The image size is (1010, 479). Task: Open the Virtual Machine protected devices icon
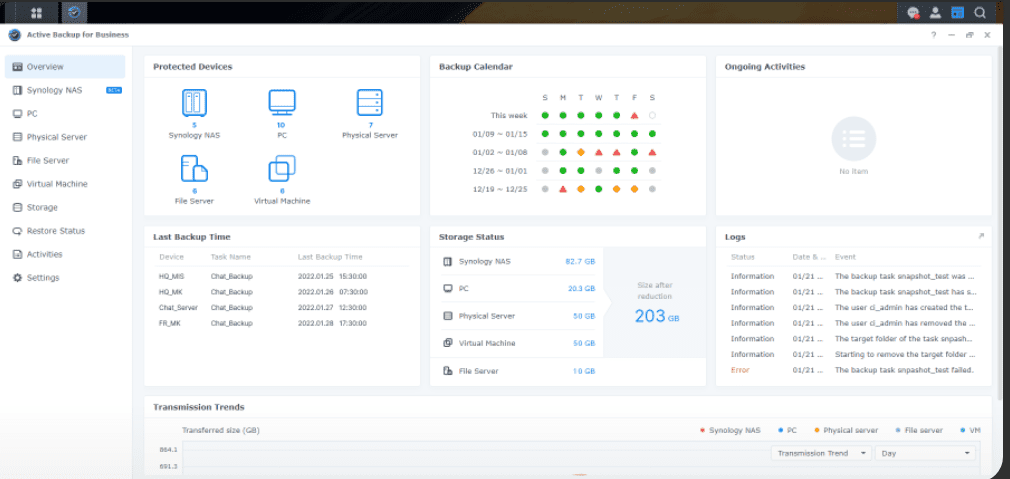click(281, 169)
